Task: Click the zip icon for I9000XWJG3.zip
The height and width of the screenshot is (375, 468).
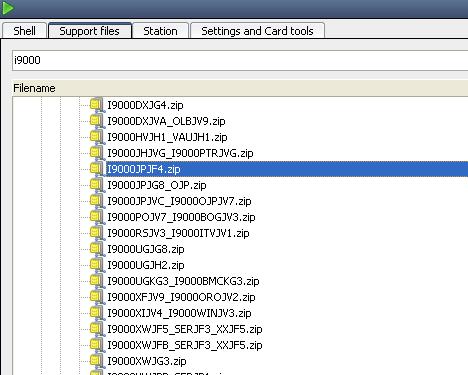Action: (x=96, y=361)
